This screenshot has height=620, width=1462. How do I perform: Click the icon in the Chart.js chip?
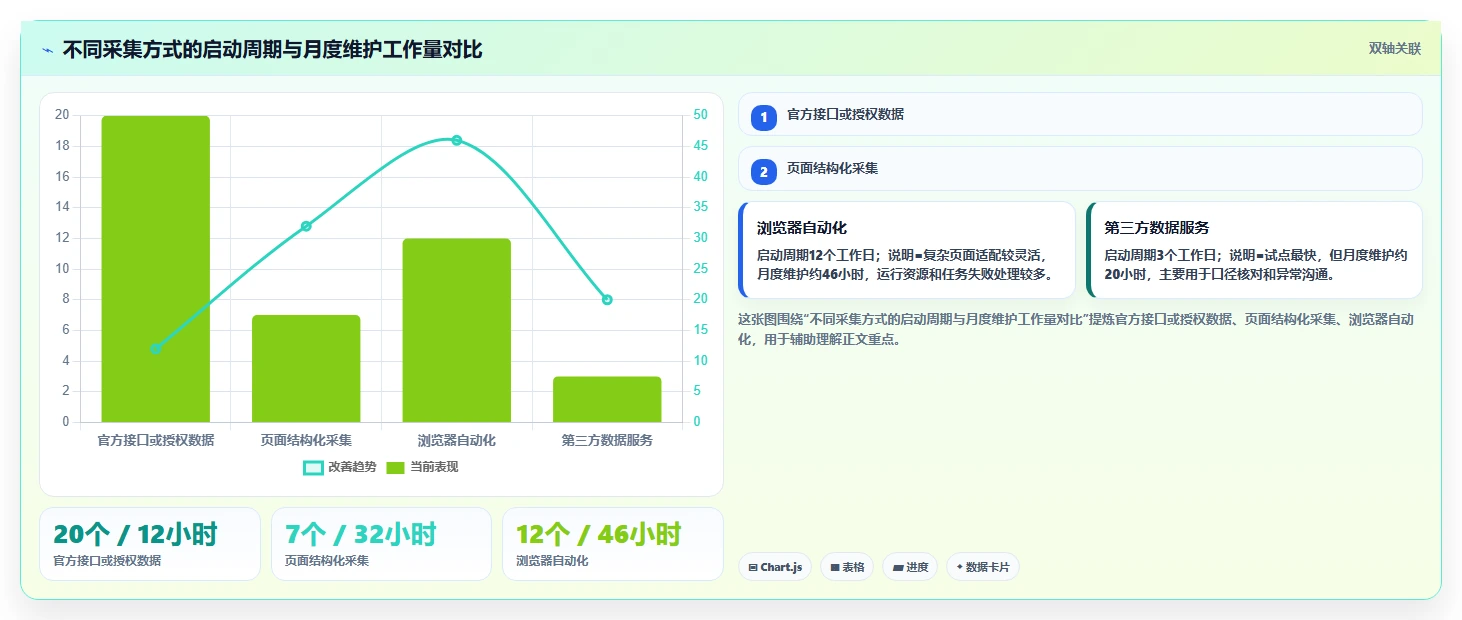click(753, 567)
